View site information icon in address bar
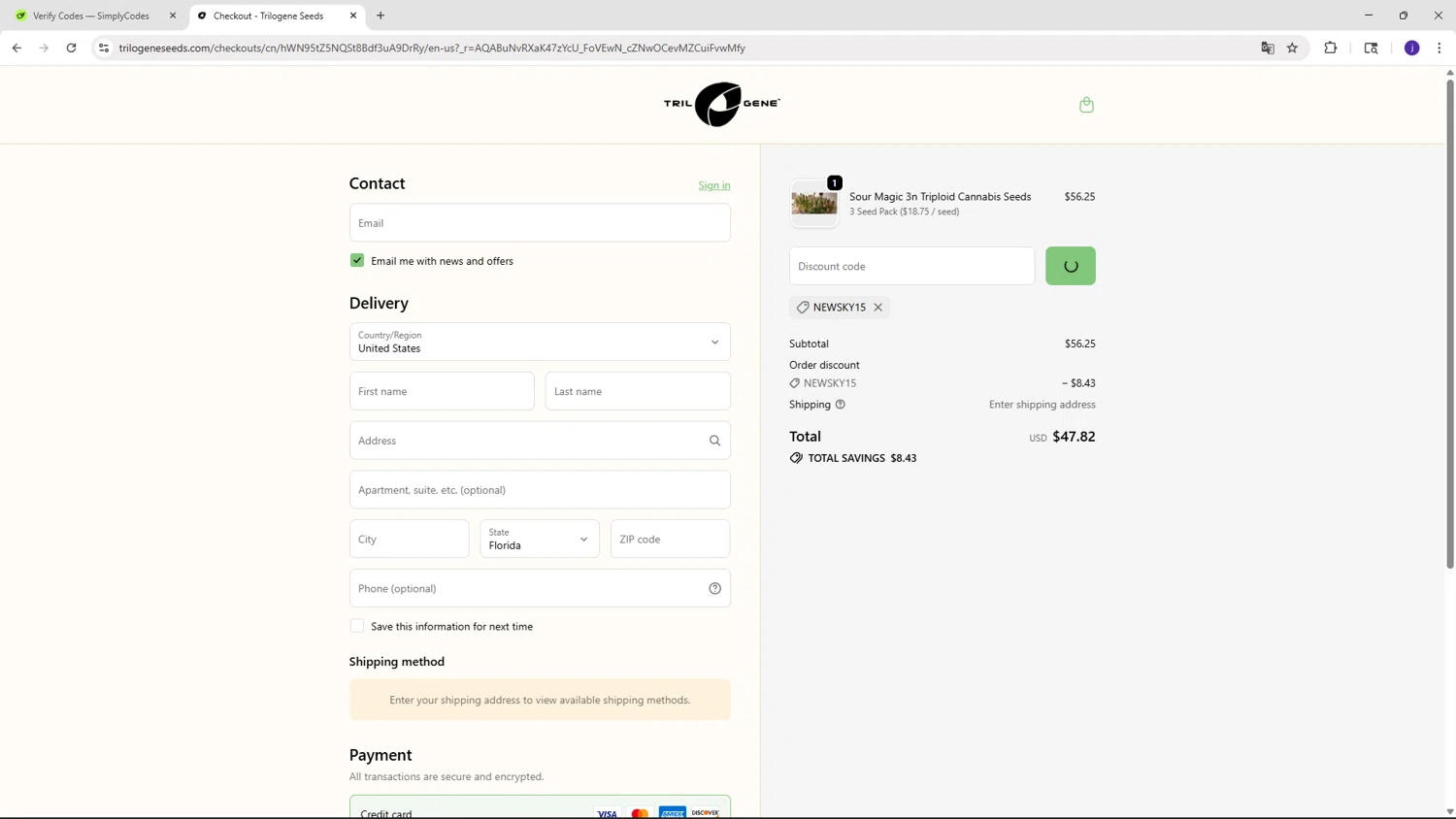This screenshot has width=1456, height=819. (x=104, y=48)
